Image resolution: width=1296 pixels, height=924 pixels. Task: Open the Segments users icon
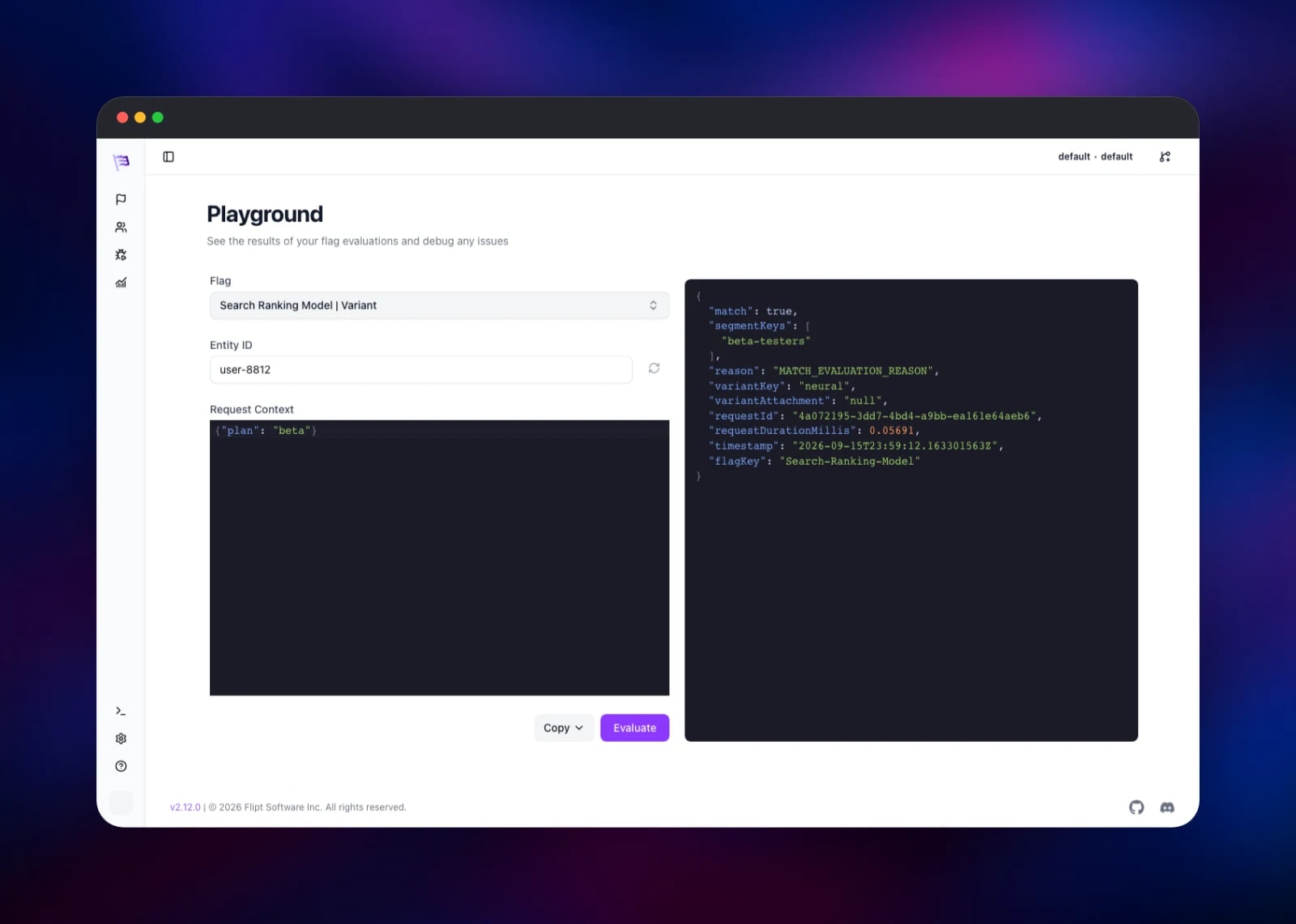[121, 228]
